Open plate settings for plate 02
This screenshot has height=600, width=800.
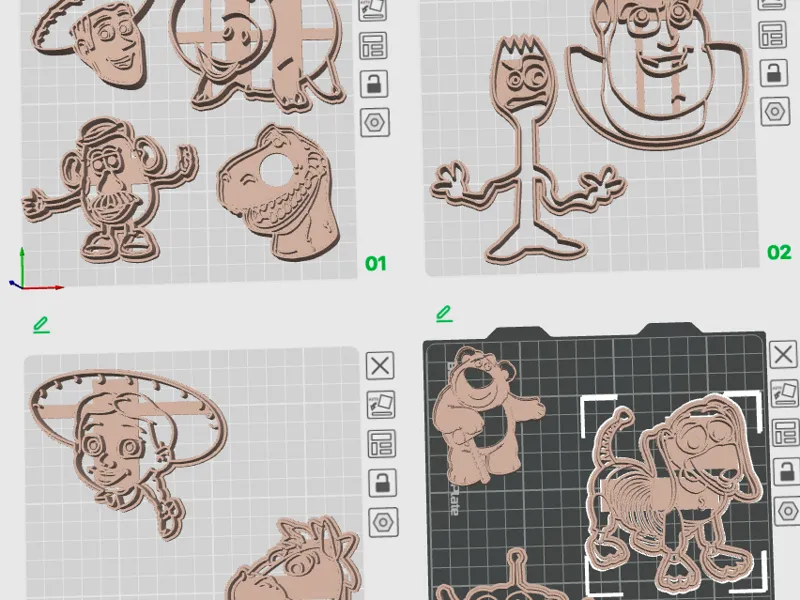tap(776, 111)
